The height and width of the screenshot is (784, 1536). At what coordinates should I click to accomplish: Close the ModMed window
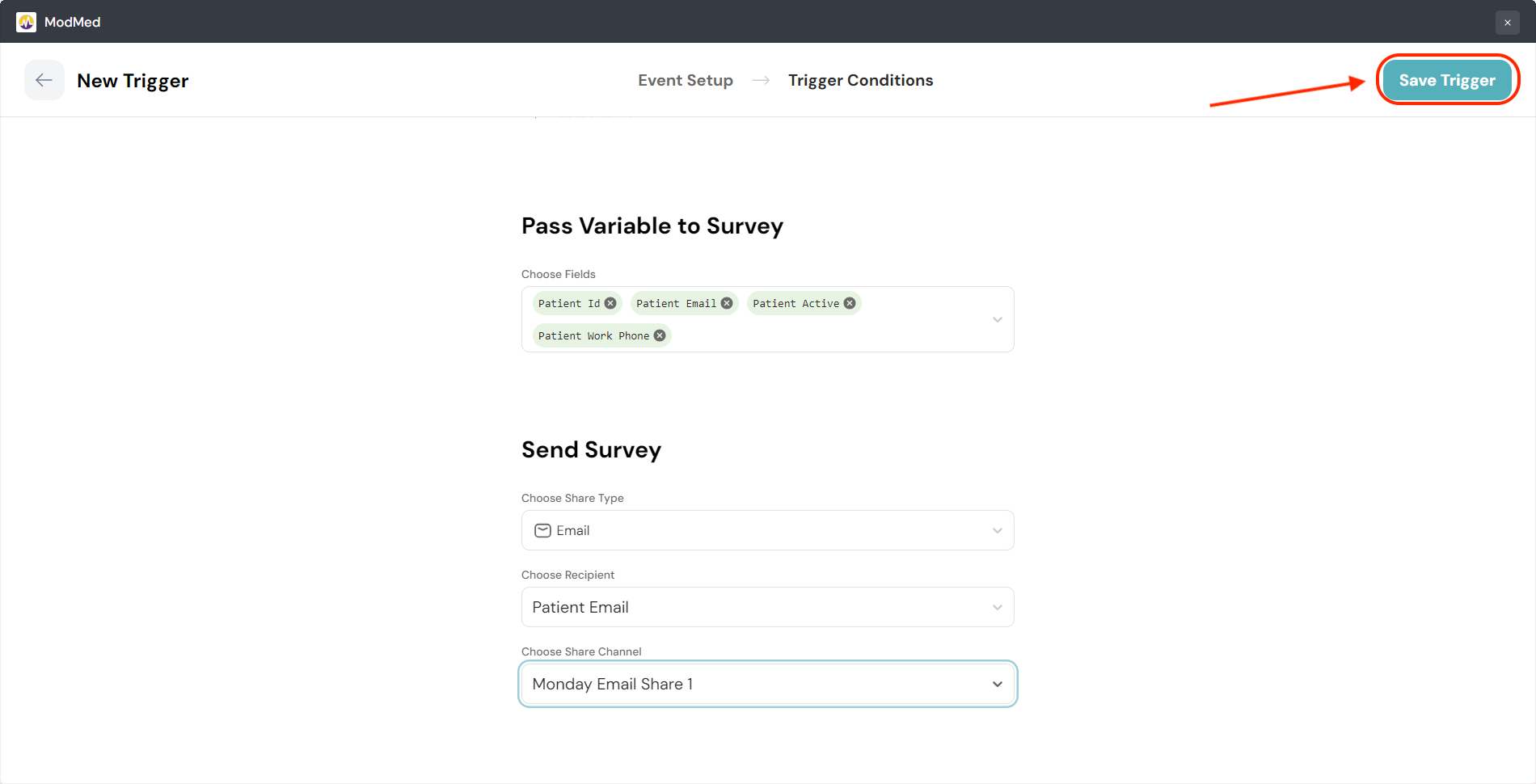pyautogui.click(x=1507, y=23)
